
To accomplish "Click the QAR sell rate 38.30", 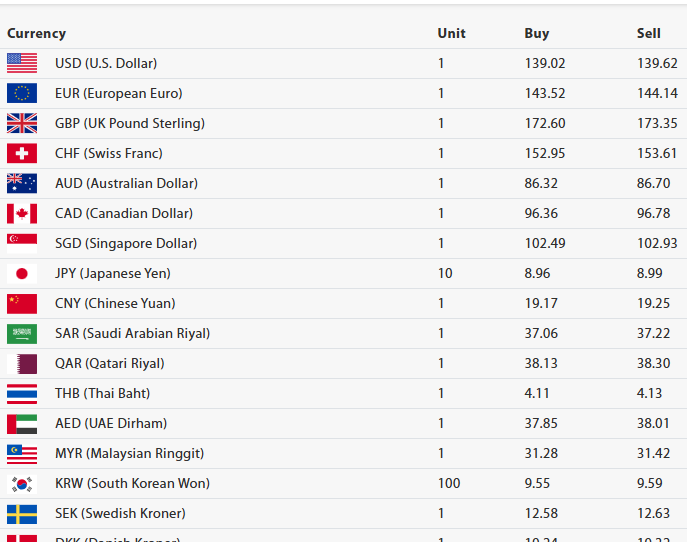I will click(x=653, y=363).
